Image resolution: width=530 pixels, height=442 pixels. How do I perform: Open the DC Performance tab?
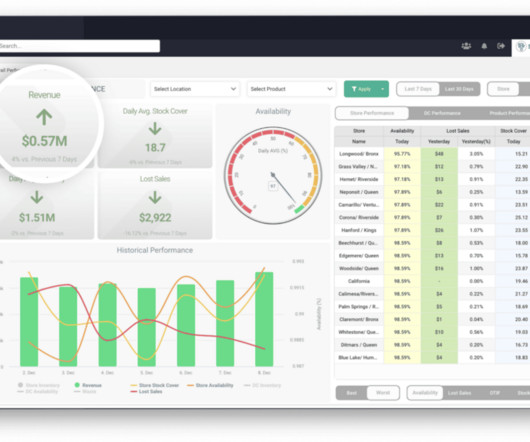(x=442, y=113)
